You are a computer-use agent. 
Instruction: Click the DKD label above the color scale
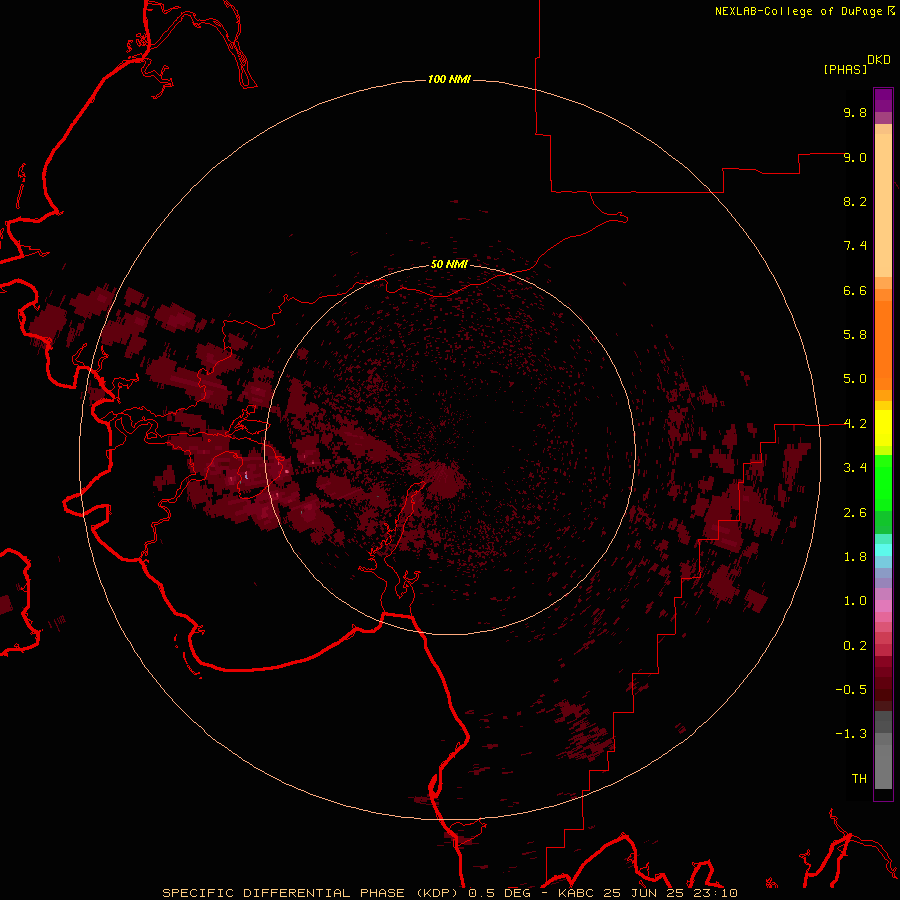click(878, 60)
